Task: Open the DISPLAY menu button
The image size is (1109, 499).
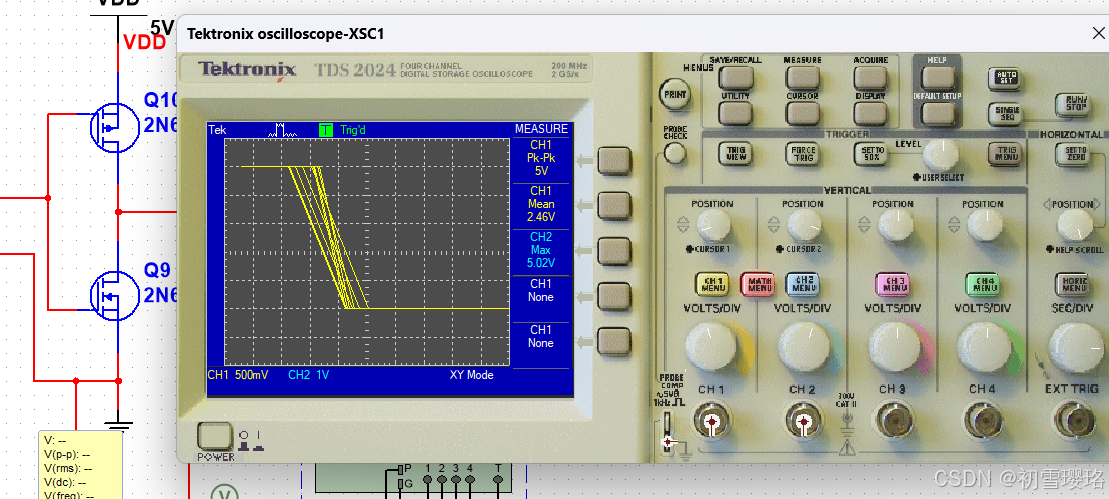Action: [x=870, y=113]
